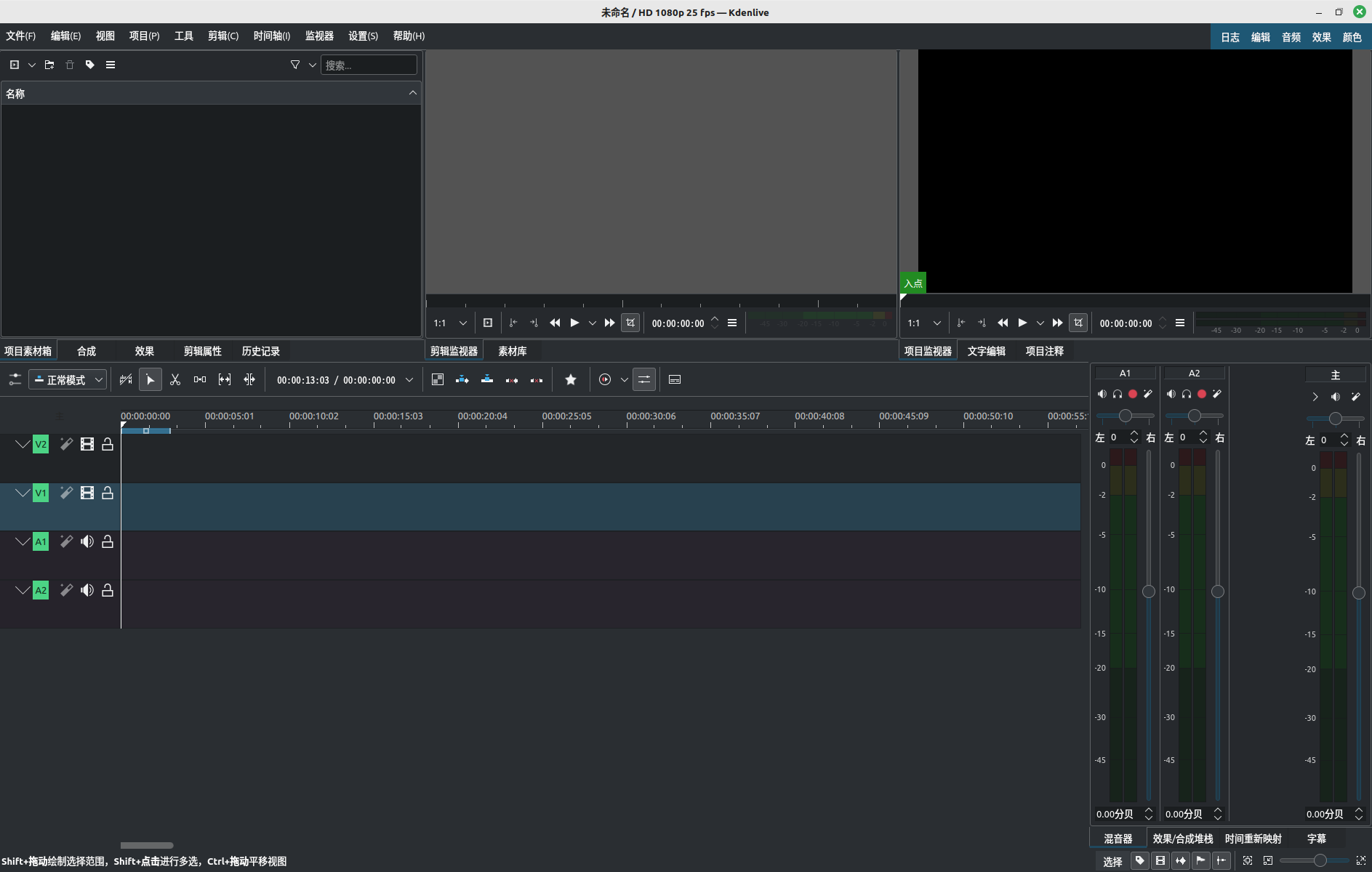The height and width of the screenshot is (872, 1372).
Task: Pick the ripple tool in timeline toolbar
Action: coord(249,379)
